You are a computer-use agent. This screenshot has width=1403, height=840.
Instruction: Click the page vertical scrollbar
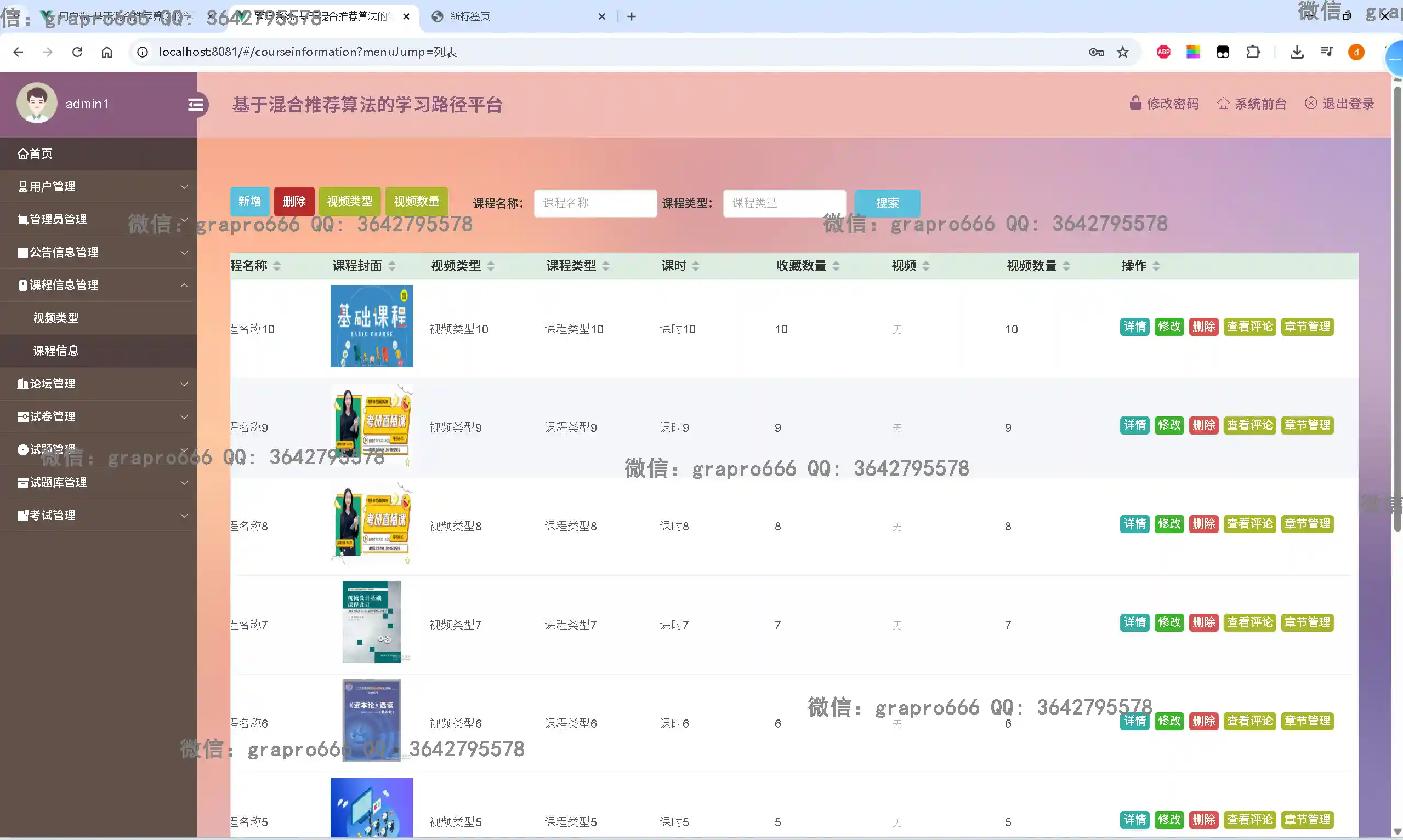coord(1397,308)
